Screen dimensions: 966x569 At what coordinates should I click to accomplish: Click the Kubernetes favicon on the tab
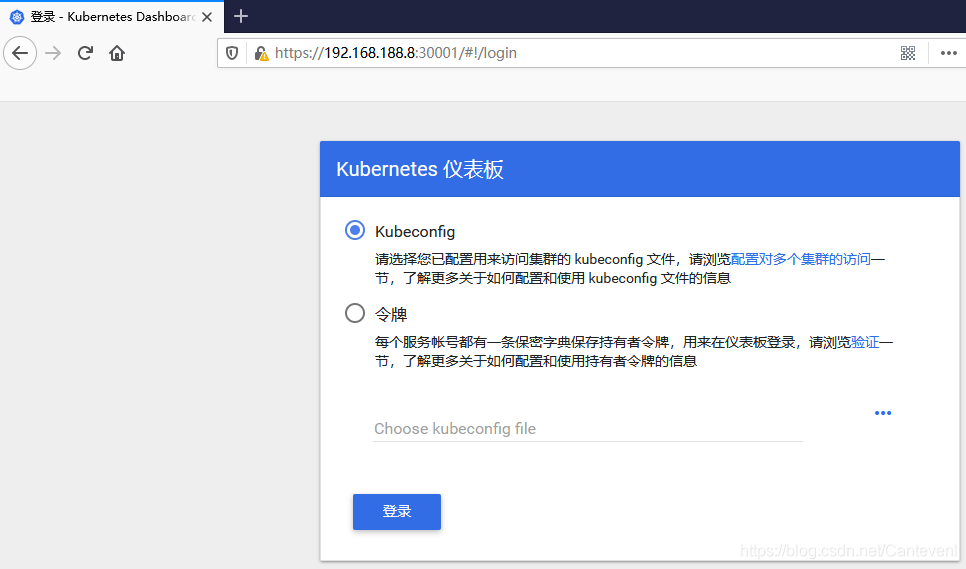(x=16, y=17)
